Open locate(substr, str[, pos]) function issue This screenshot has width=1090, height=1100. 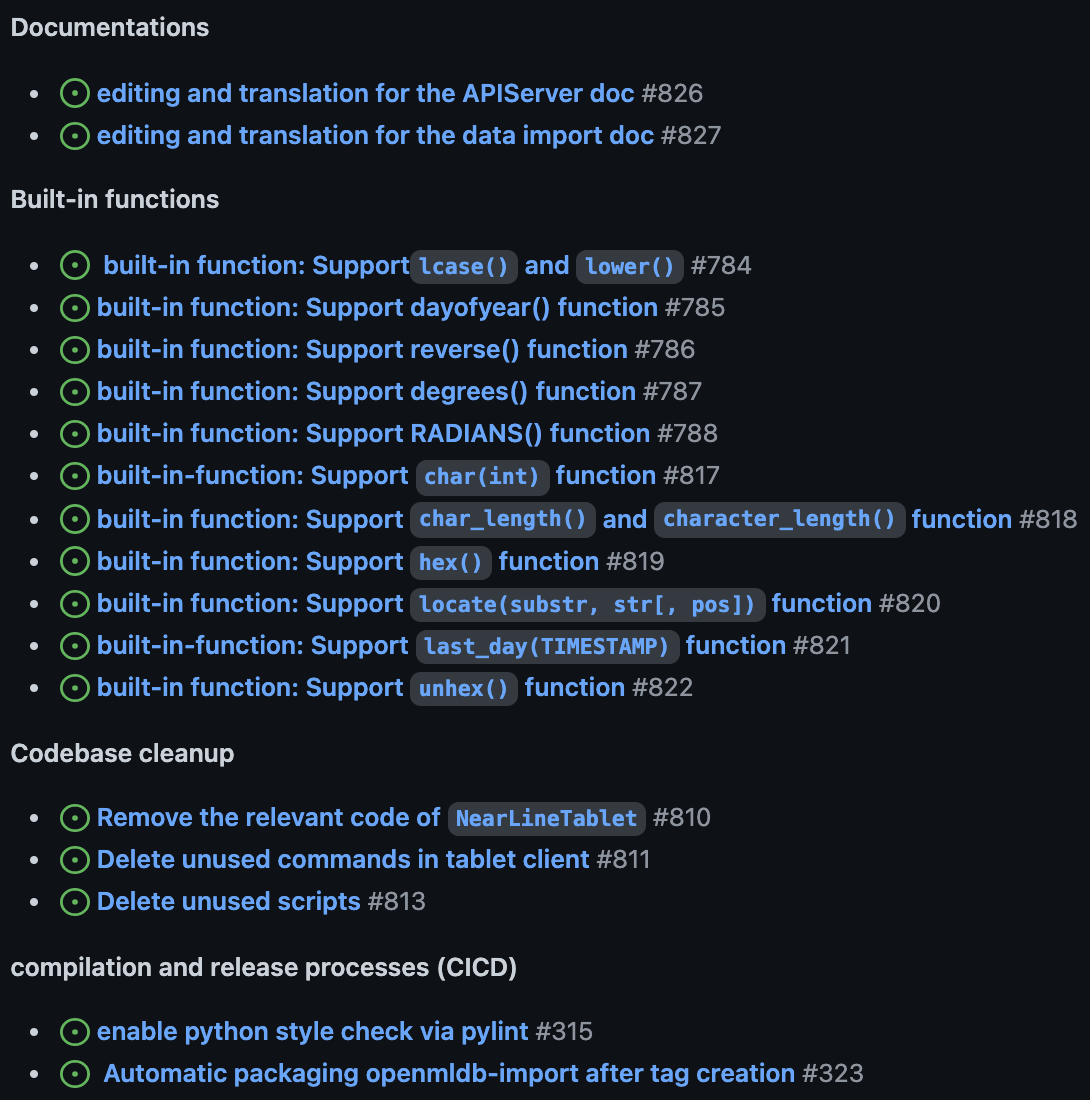tap(484, 604)
